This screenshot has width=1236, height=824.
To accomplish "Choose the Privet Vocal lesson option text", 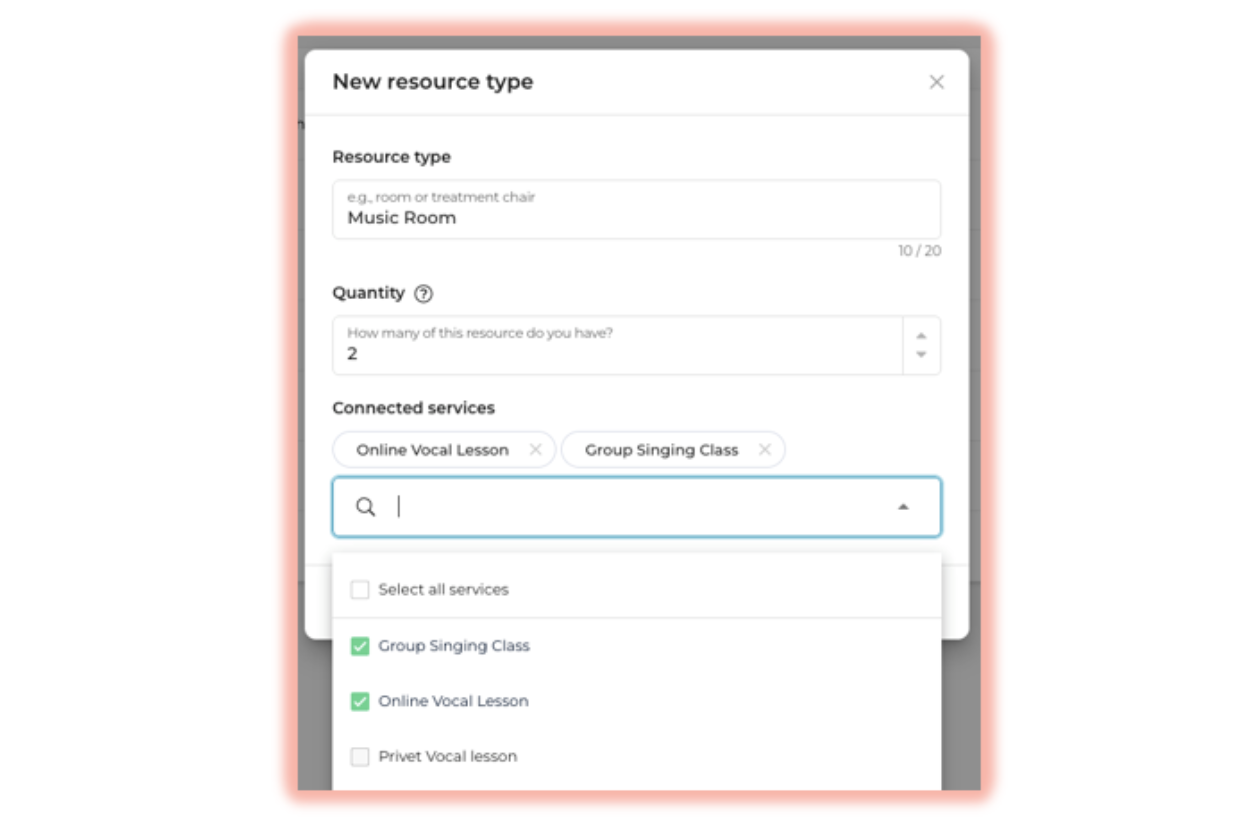I will pos(447,757).
